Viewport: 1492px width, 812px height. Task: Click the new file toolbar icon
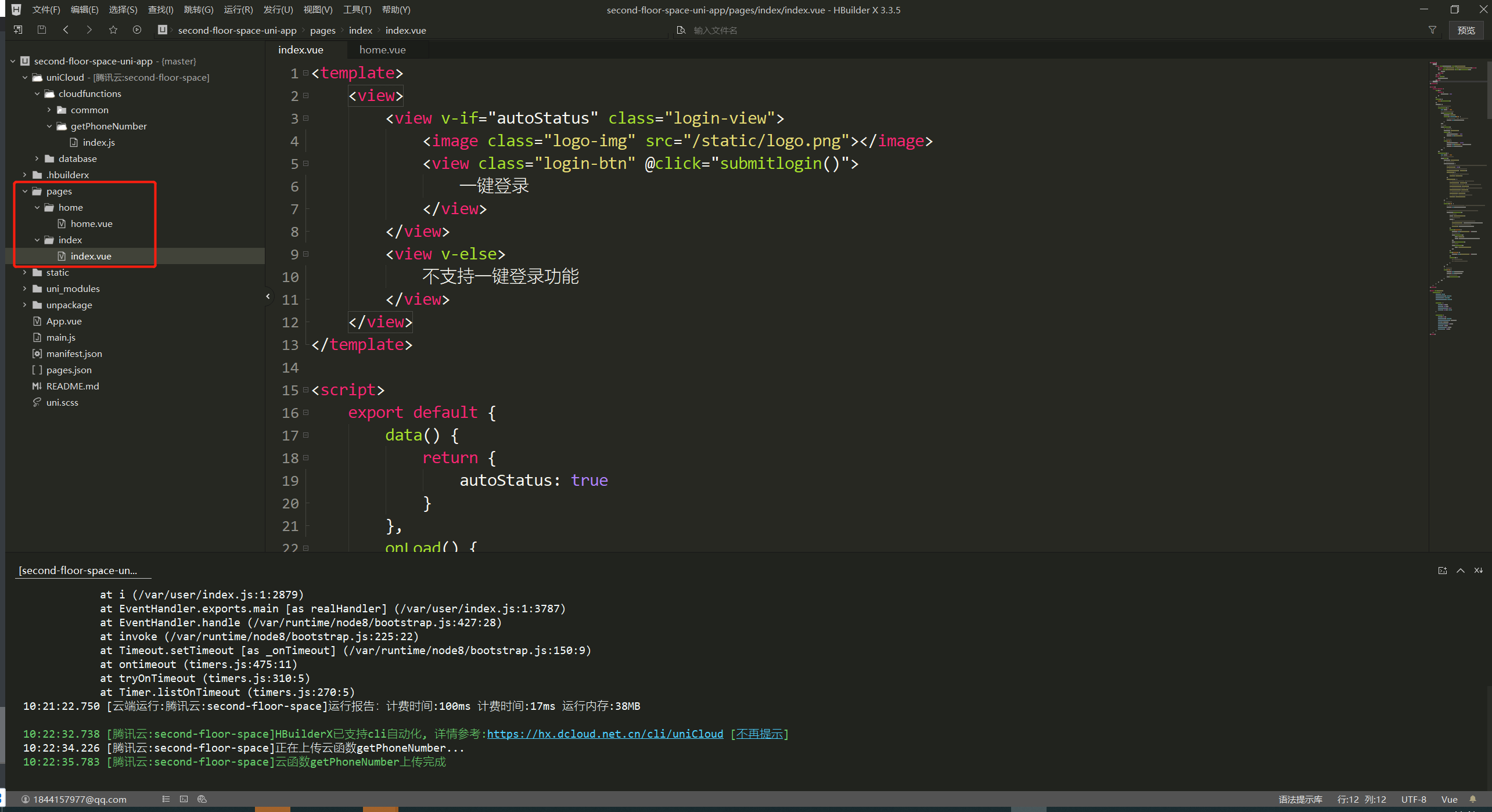click(18, 30)
